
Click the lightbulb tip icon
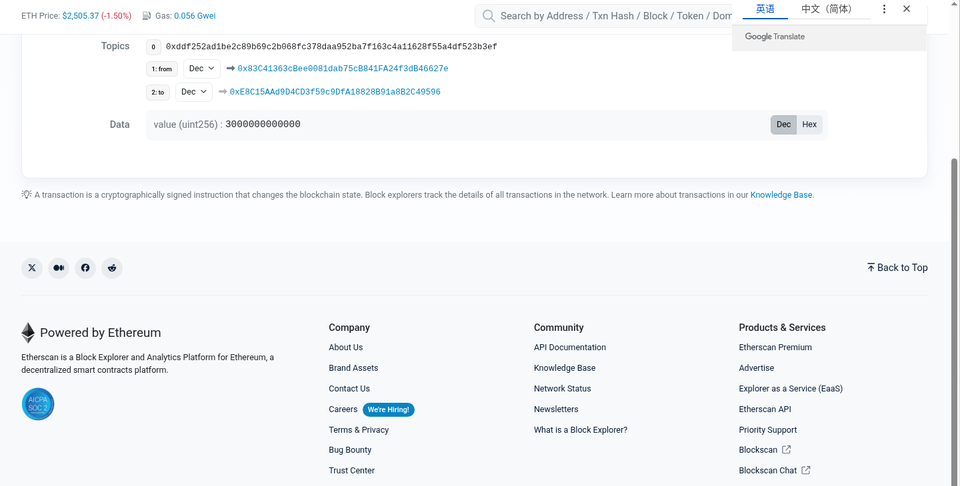26,195
